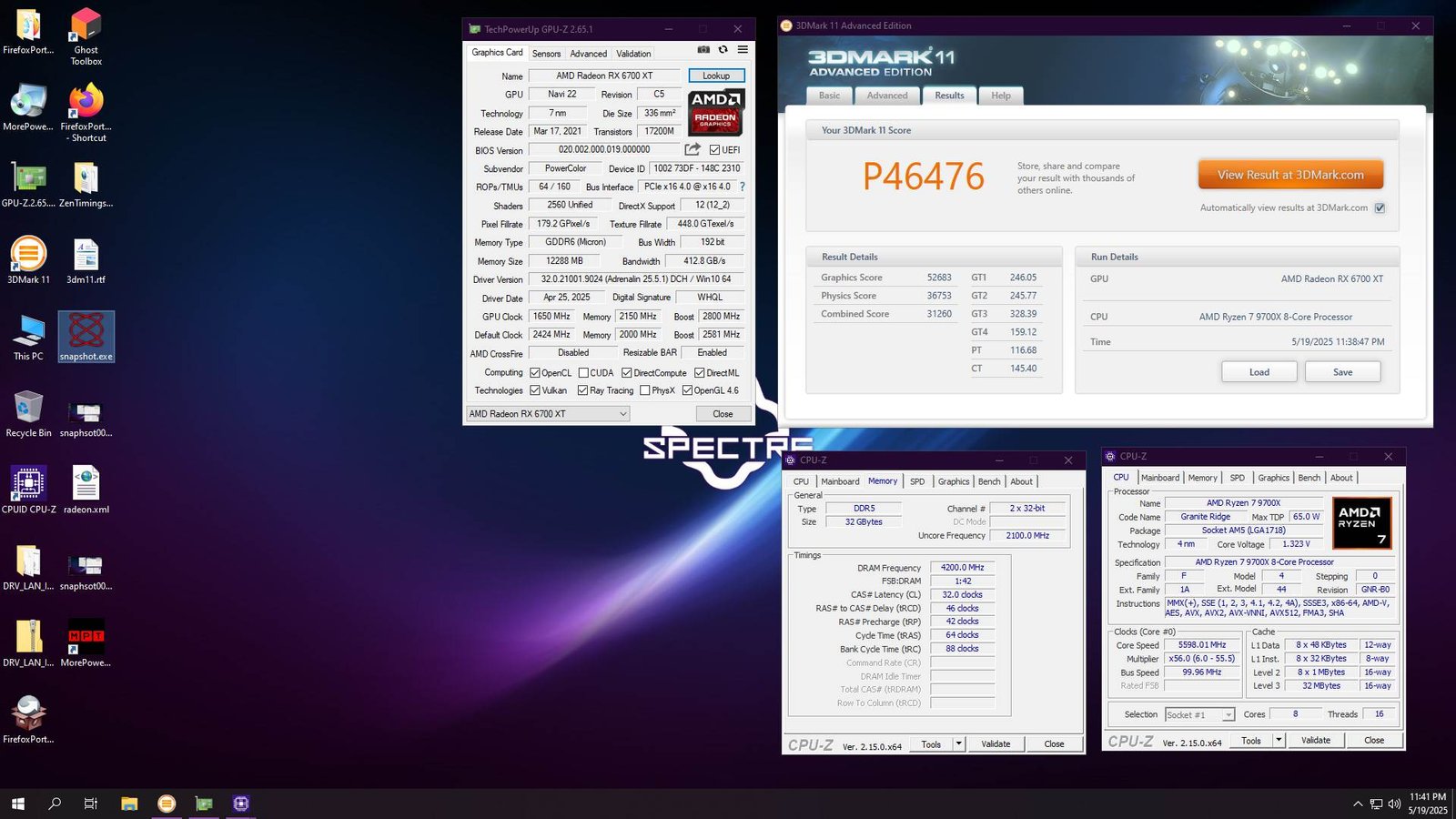Click the taskbar clock and date
1456x819 pixels.
(1427, 803)
